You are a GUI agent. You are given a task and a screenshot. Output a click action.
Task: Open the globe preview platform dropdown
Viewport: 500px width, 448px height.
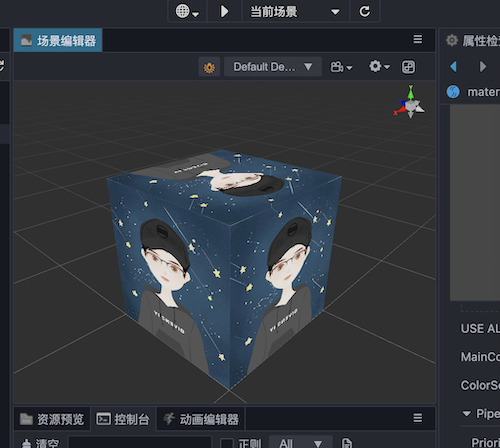click(187, 11)
